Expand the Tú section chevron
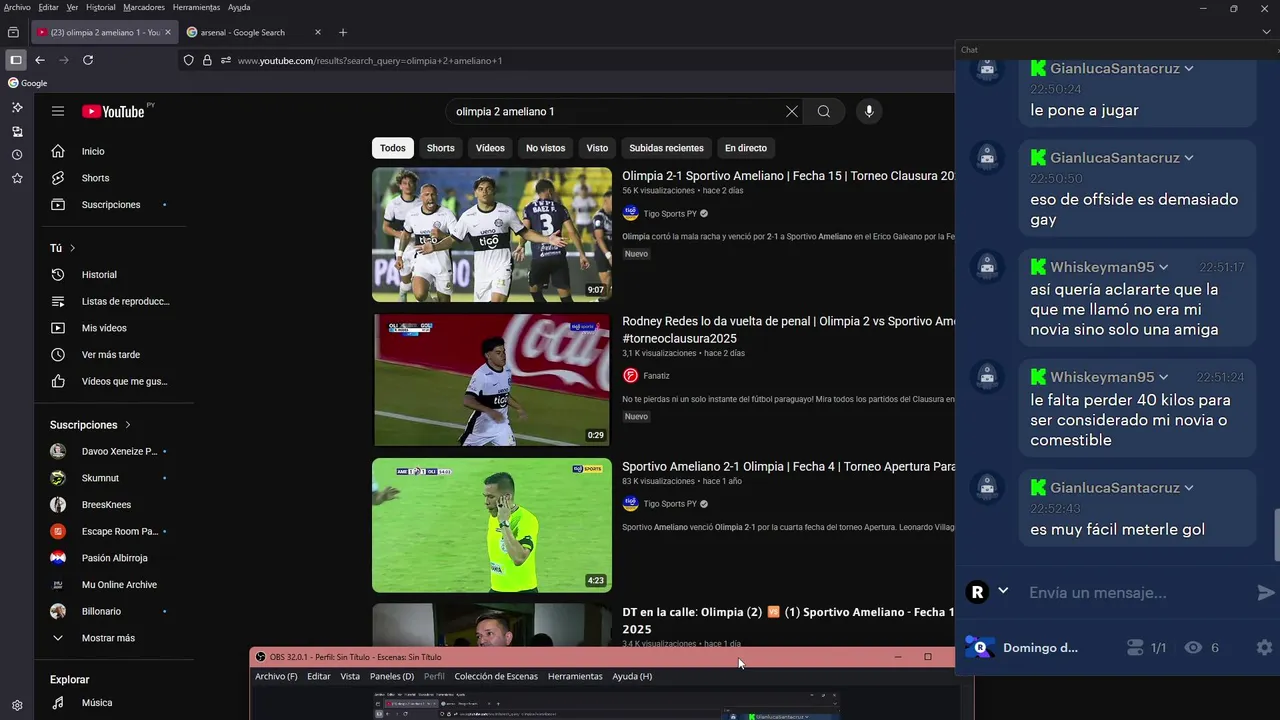This screenshot has height=720, width=1280. (72, 248)
